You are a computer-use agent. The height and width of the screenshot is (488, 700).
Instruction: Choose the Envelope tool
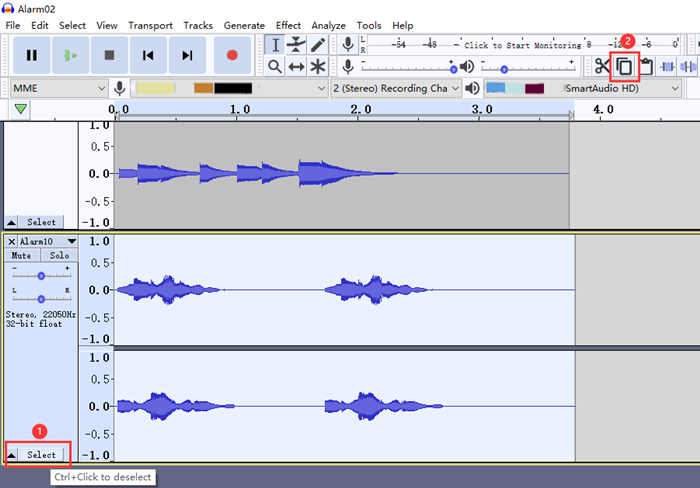[x=296, y=45]
